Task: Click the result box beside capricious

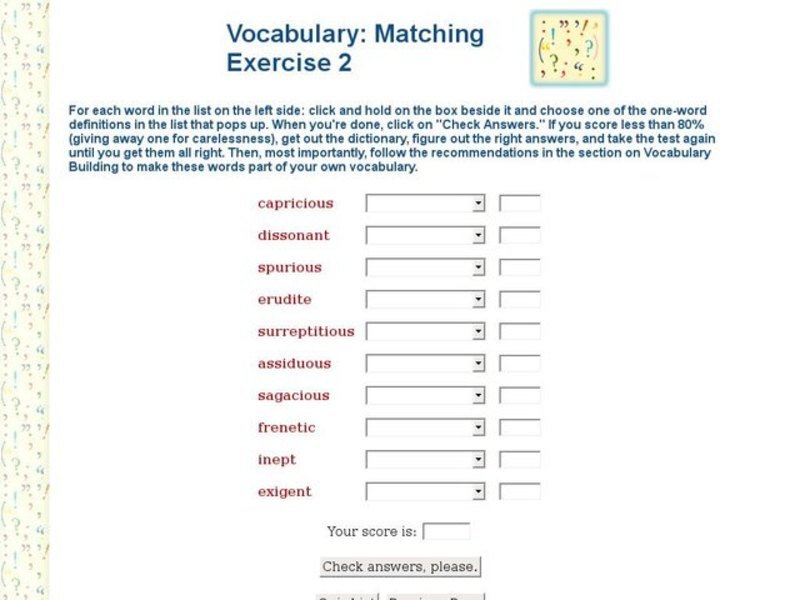Action: [x=520, y=204]
